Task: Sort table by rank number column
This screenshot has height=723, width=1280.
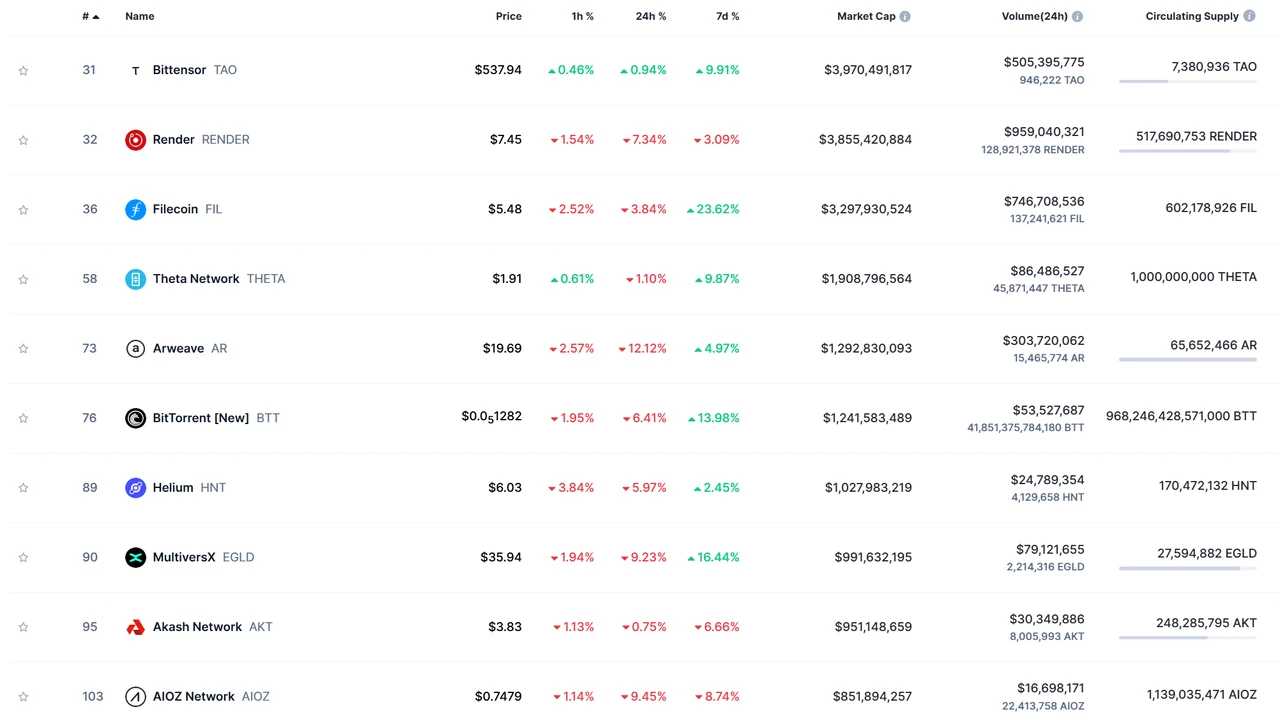Action: point(90,17)
